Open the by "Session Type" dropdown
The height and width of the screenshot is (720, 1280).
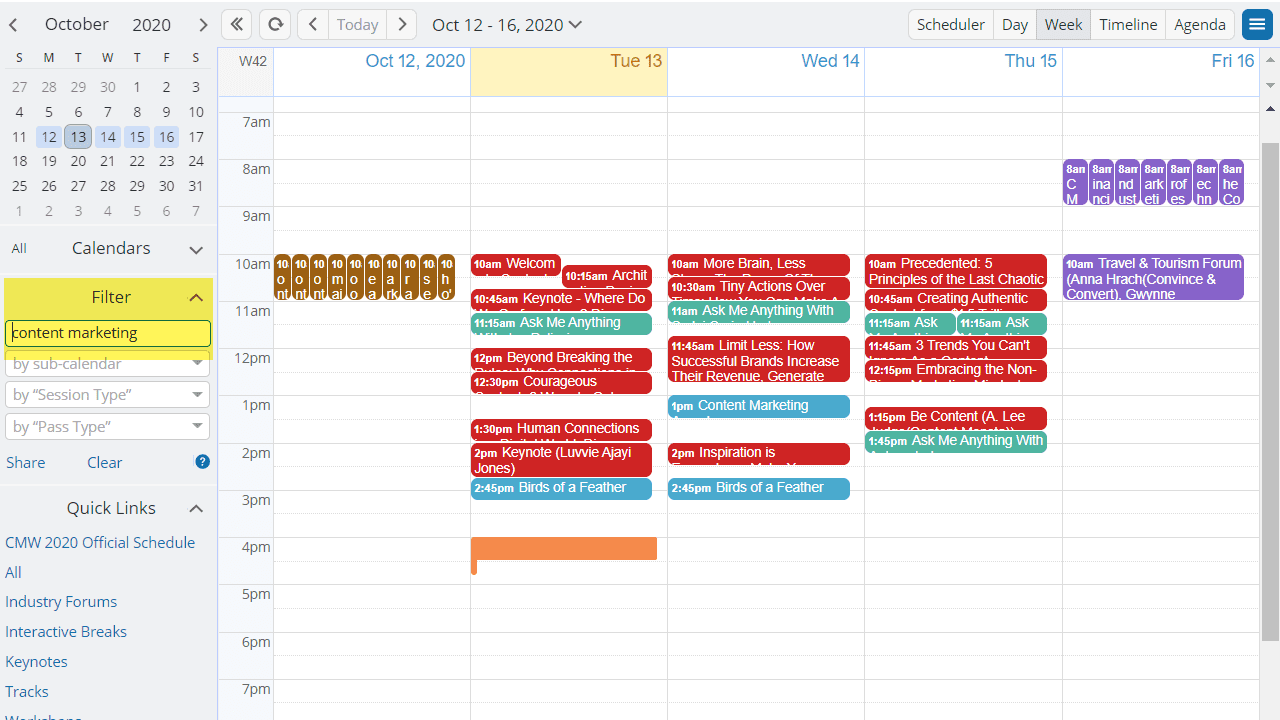click(107, 395)
